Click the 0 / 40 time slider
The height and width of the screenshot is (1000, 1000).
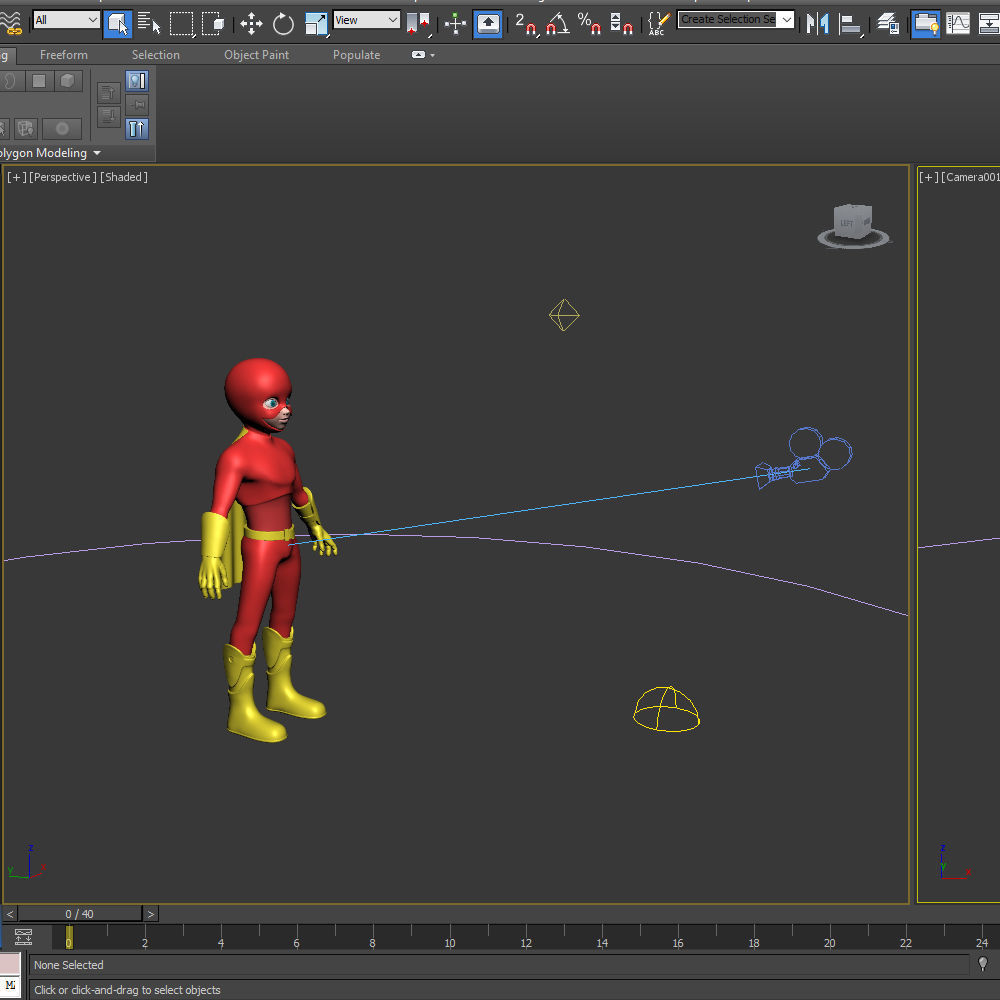80,914
